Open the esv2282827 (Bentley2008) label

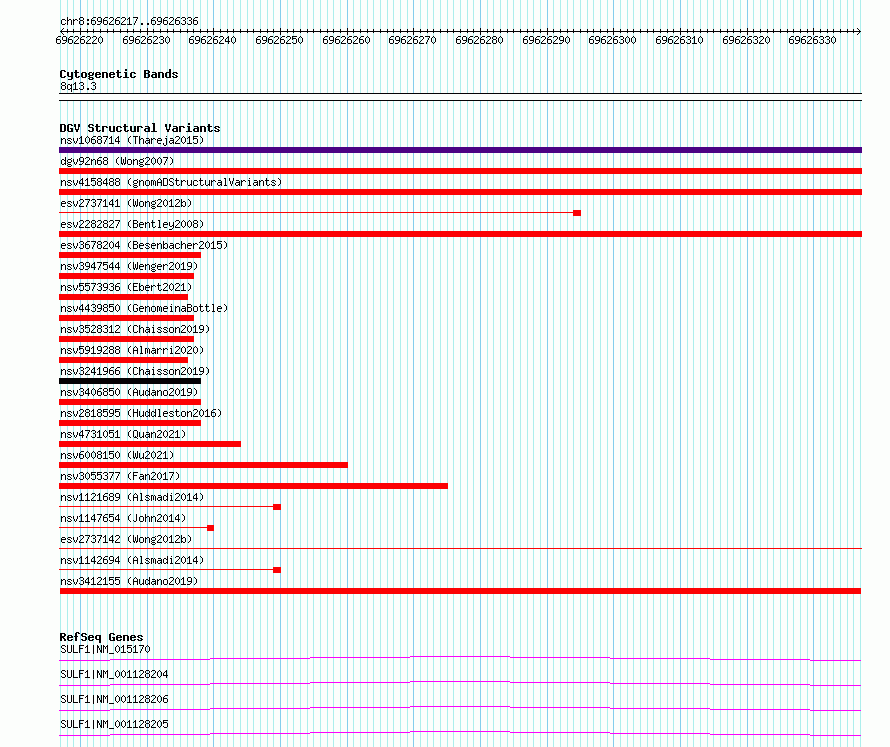click(x=132, y=224)
